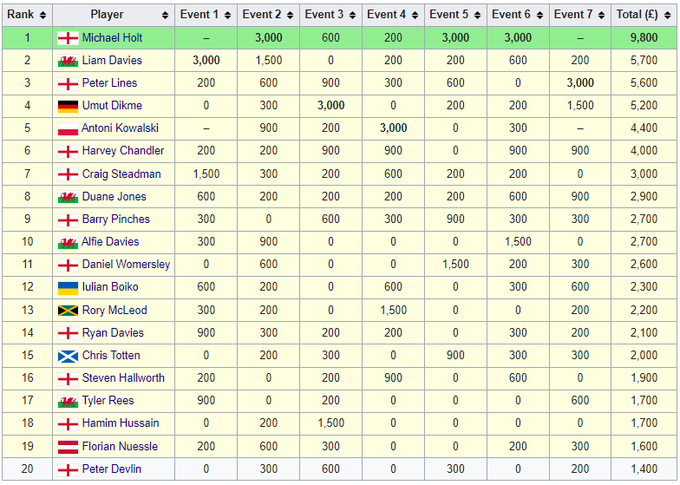Go to Hamim Hussain's page
Image resolution: width=680 pixels, height=485 pixels.
tap(119, 424)
